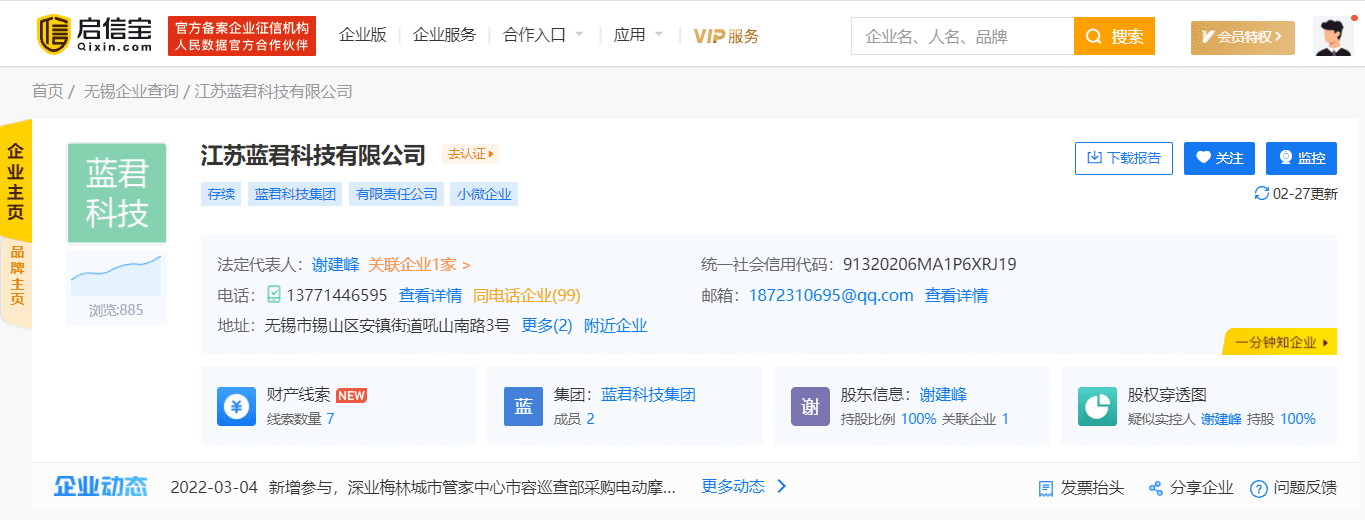Follow the company with 关注 button
1365x520 pixels.
point(1219,158)
